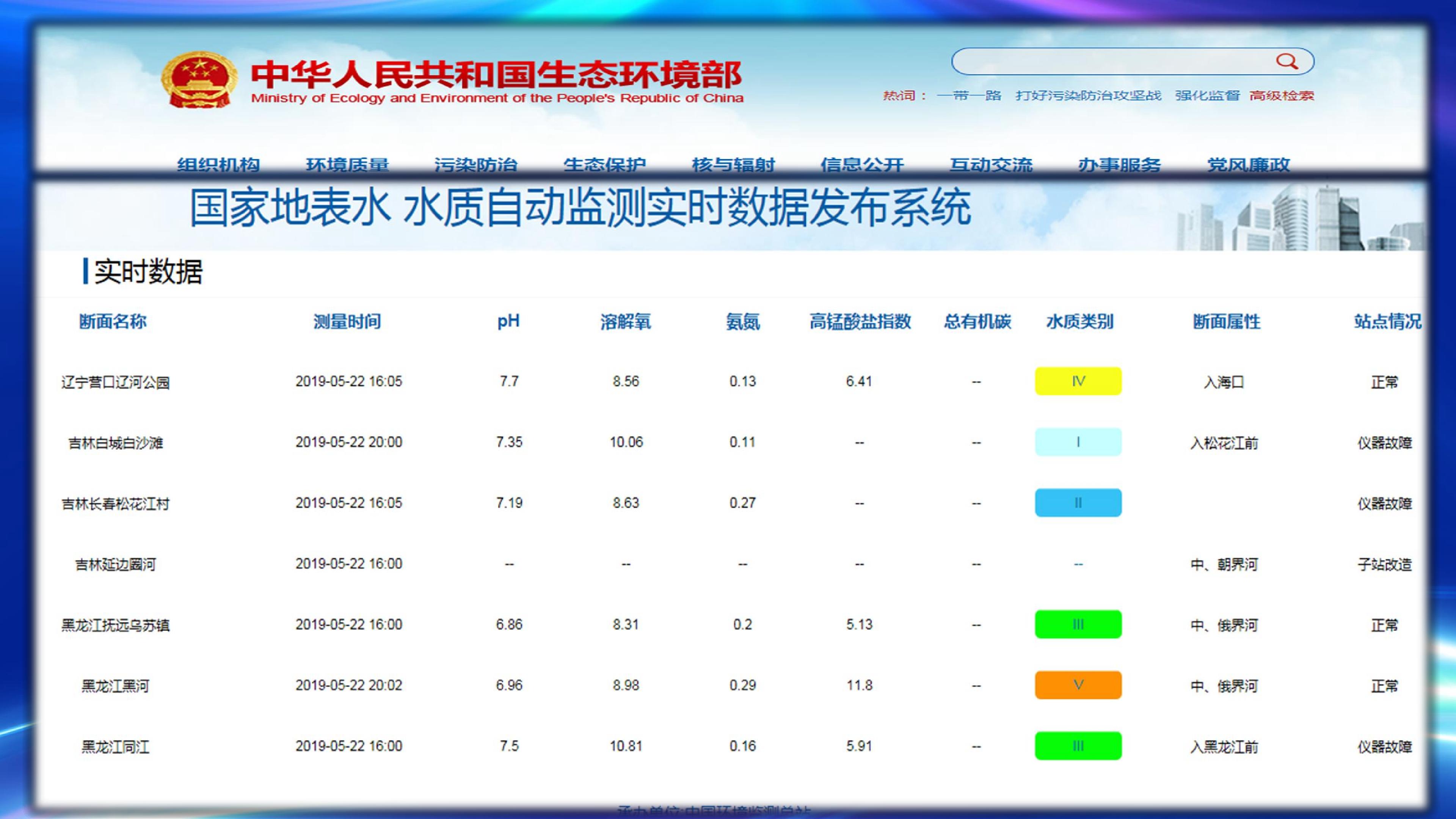This screenshot has height=819, width=1456.
Task: Select the 污染防治 navigation item
Action: point(475,165)
